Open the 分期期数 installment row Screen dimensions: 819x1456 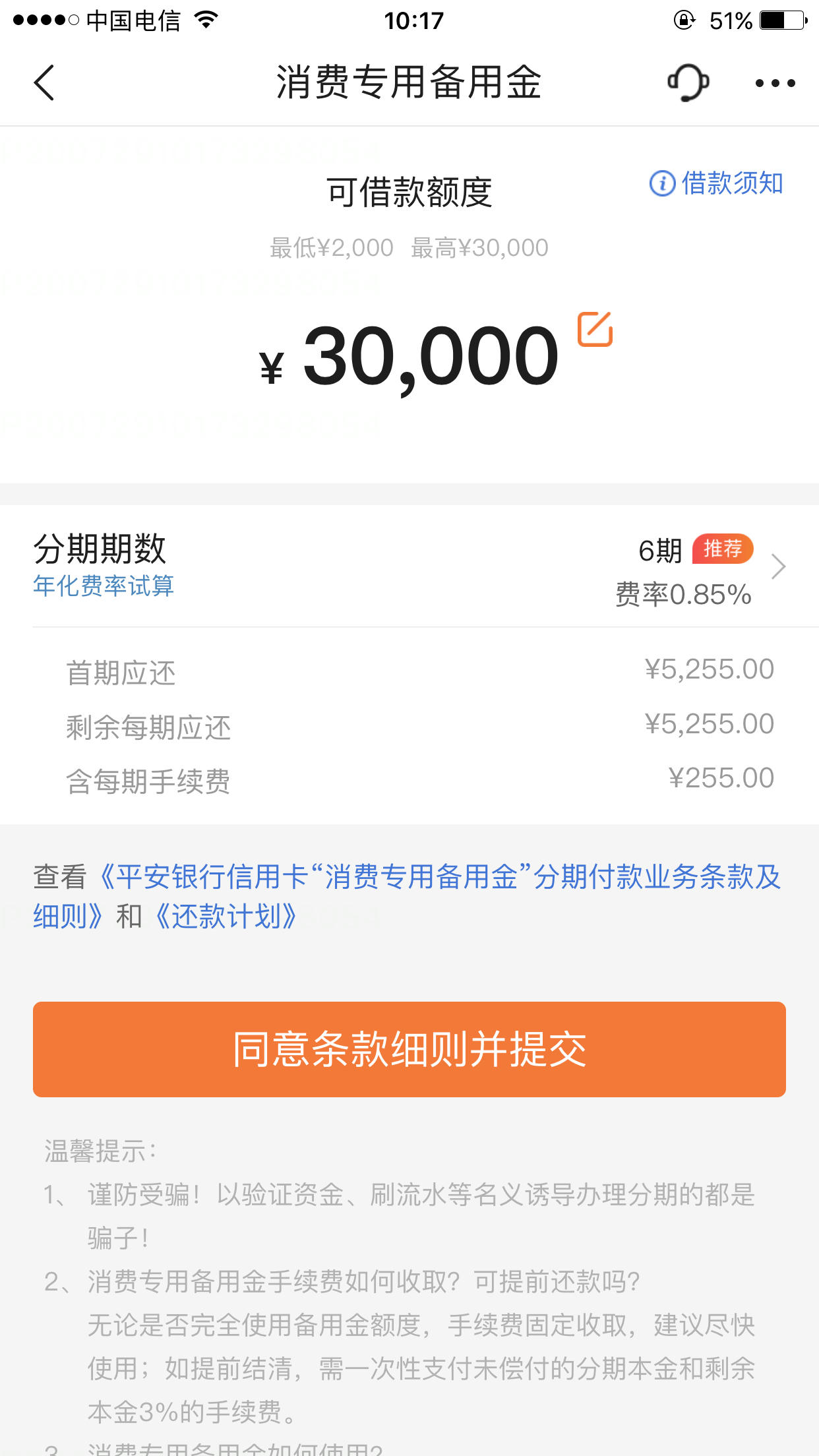(409, 566)
